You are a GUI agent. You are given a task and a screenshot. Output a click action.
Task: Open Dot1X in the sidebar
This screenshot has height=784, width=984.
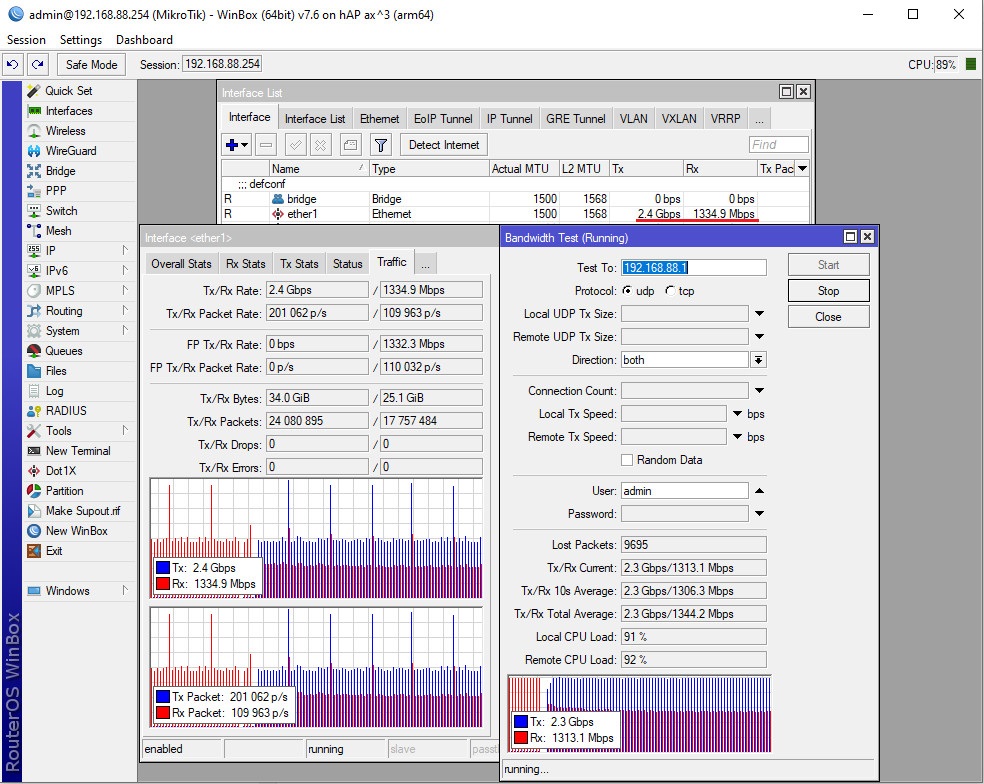point(61,471)
